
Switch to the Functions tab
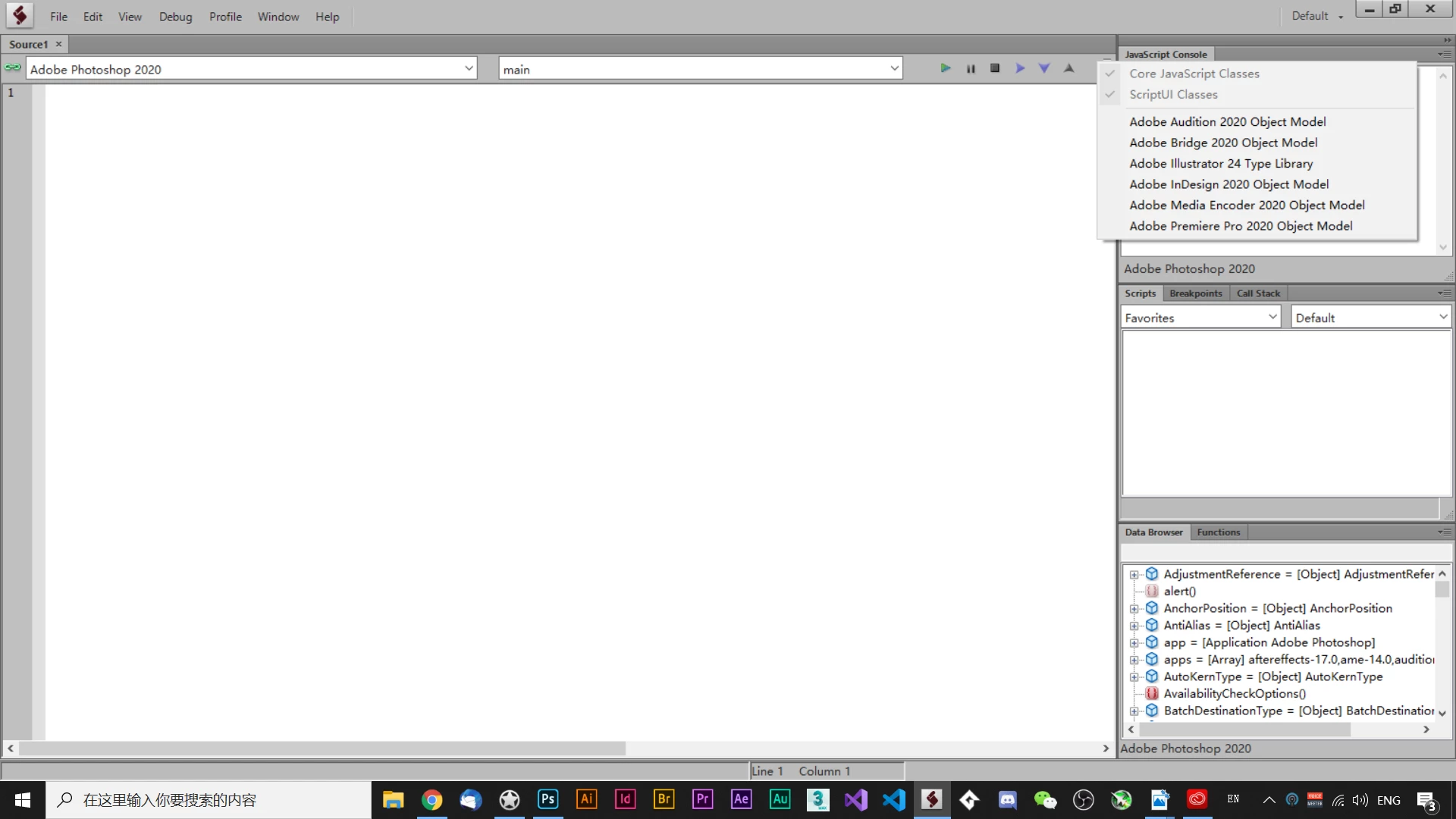[1218, 532]
